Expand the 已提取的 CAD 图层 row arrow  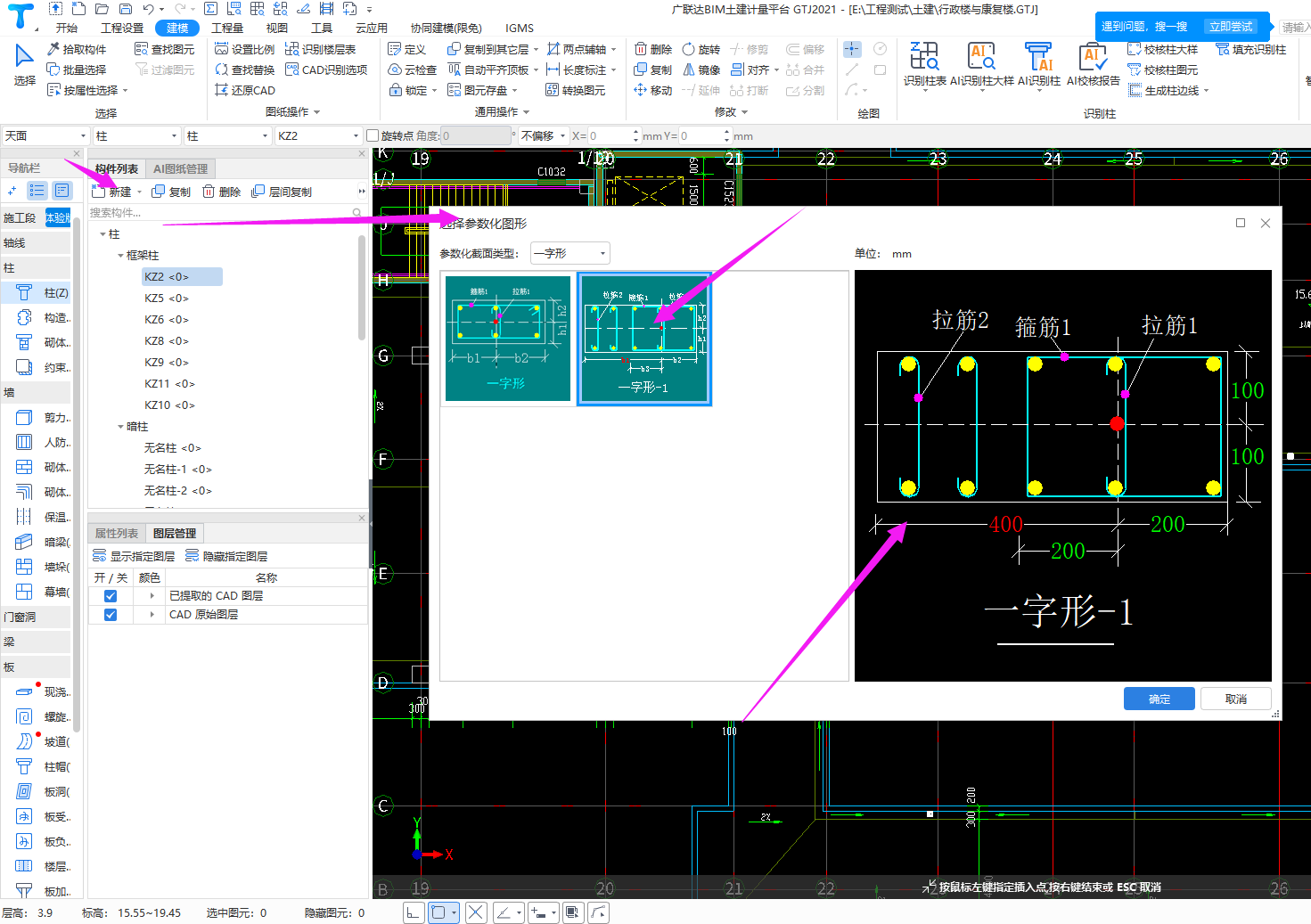coord(152,596)
